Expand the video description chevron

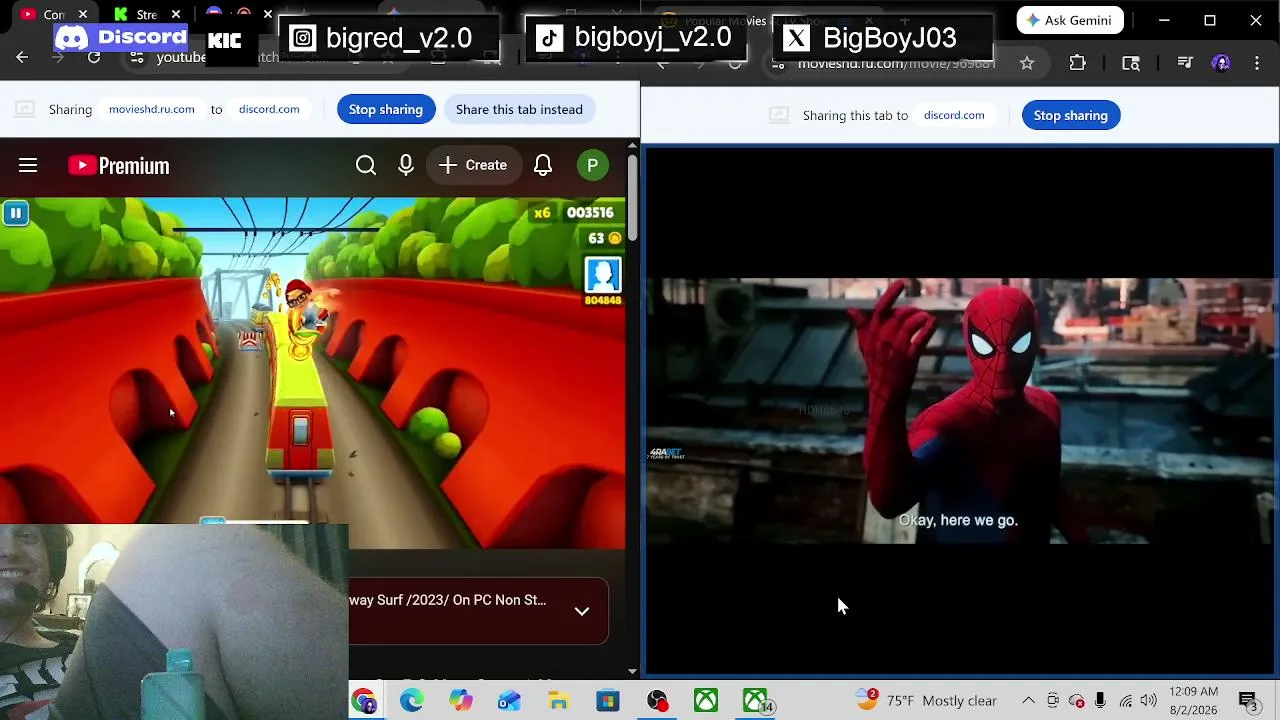[x=582, y=611]
